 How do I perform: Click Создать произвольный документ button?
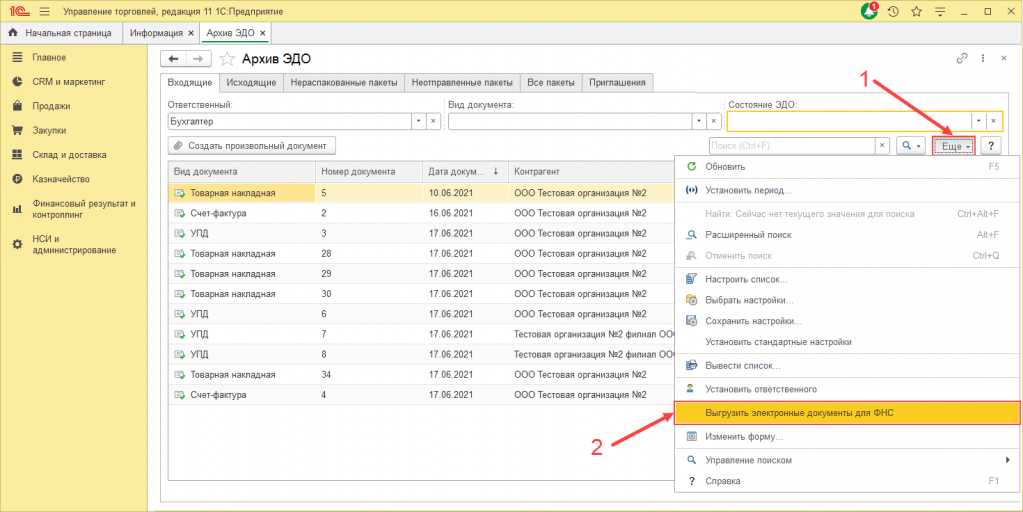[251, 146]
